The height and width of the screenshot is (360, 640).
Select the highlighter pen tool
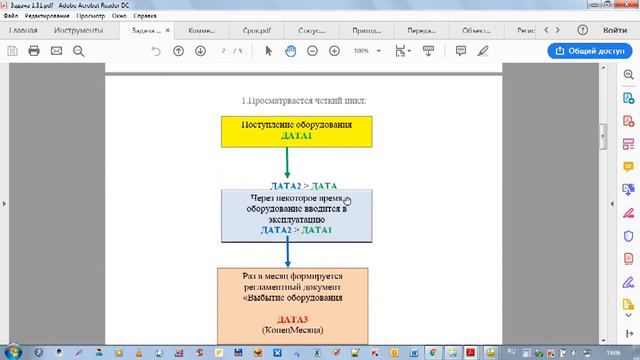click(x=483, y=51)
